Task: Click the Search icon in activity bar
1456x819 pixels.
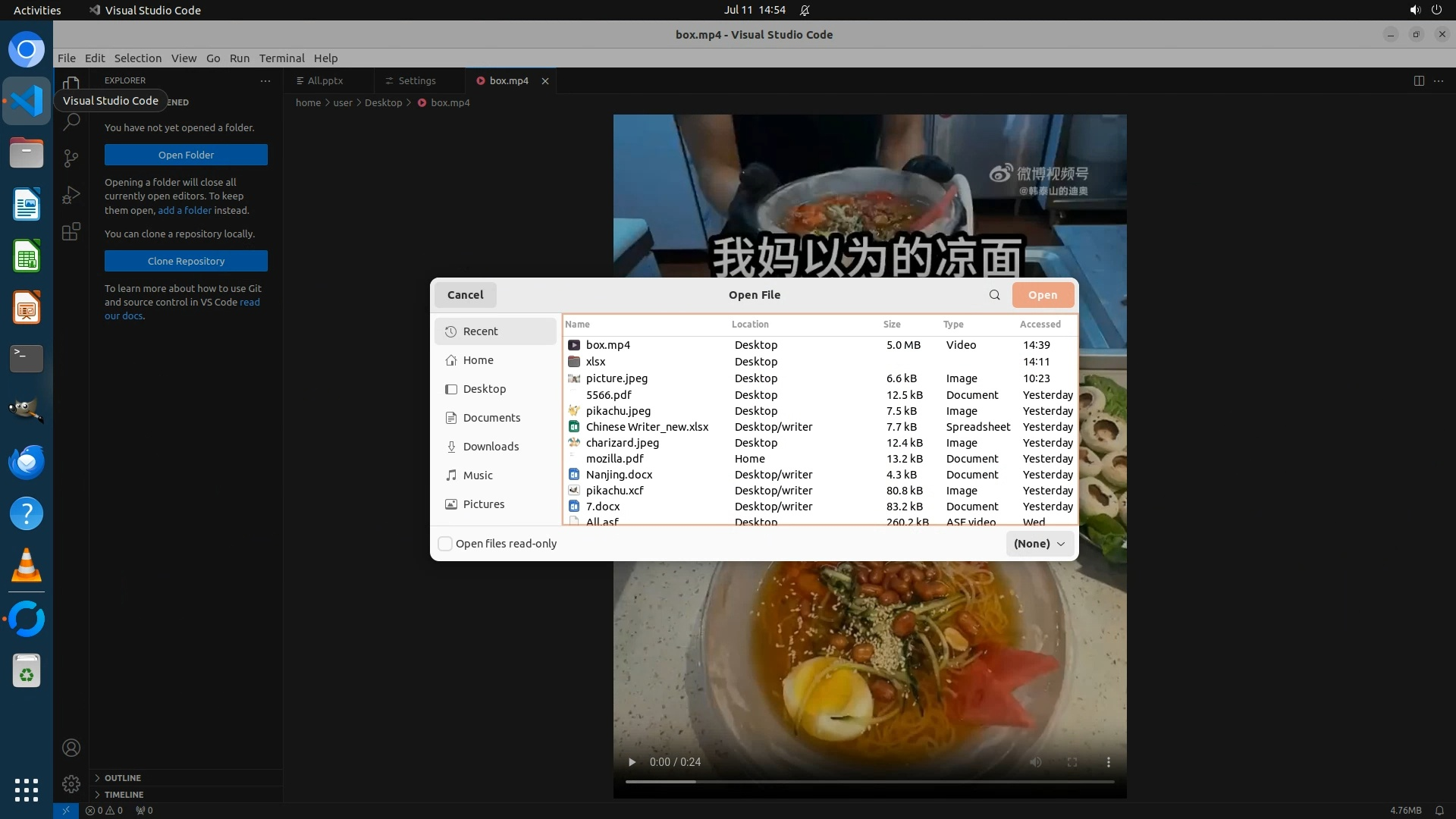Action: (71, 121)
